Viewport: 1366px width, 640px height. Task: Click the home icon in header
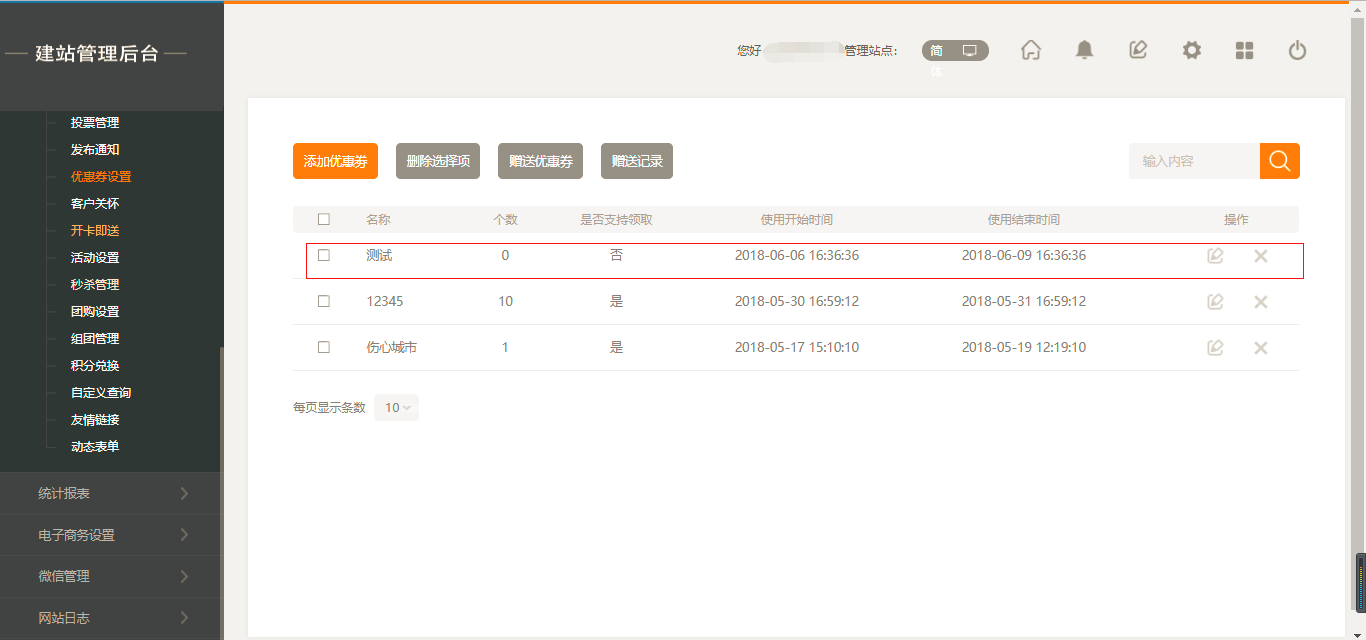pyautogui.click(x=1031, y=50)
